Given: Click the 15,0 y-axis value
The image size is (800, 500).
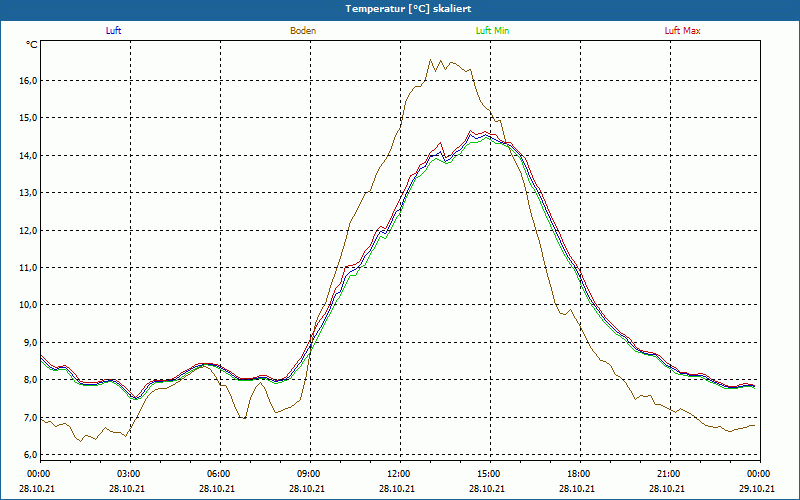Looking at the screenshot, I should coord(29,118).
